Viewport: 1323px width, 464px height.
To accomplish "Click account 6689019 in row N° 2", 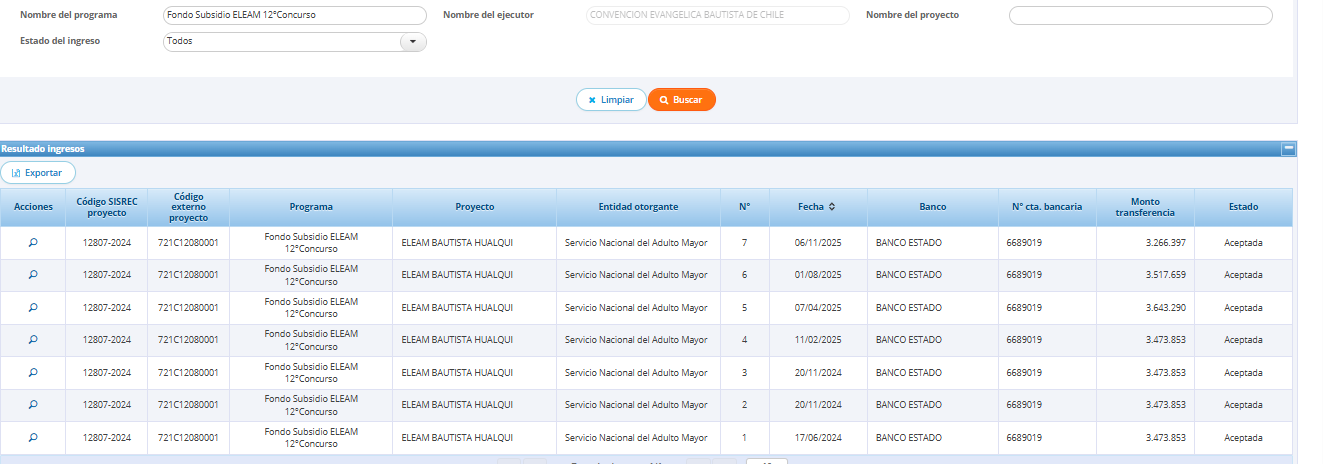I will coord(1024,405).
